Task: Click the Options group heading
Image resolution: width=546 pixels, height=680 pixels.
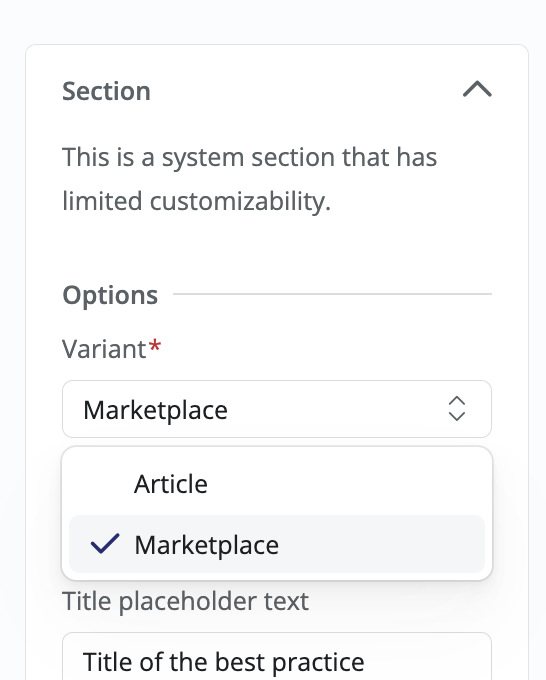Action: click(110, 295)
